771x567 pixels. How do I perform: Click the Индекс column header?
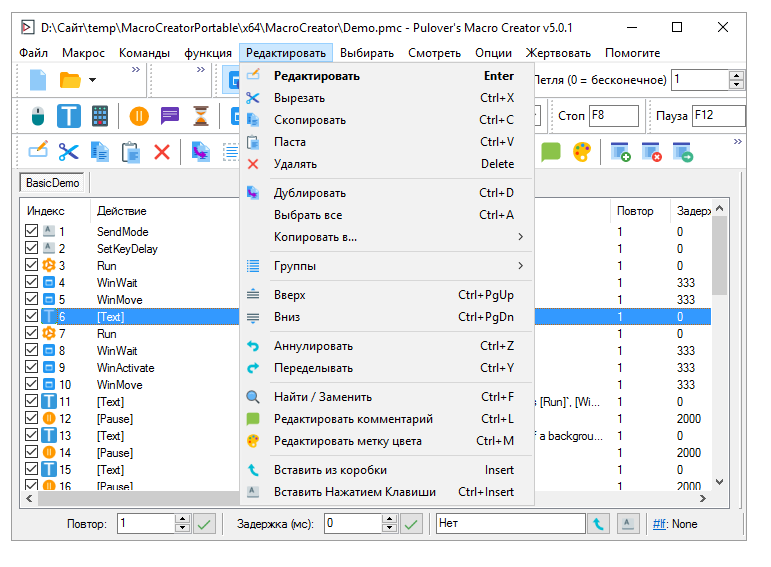(55, 211)
